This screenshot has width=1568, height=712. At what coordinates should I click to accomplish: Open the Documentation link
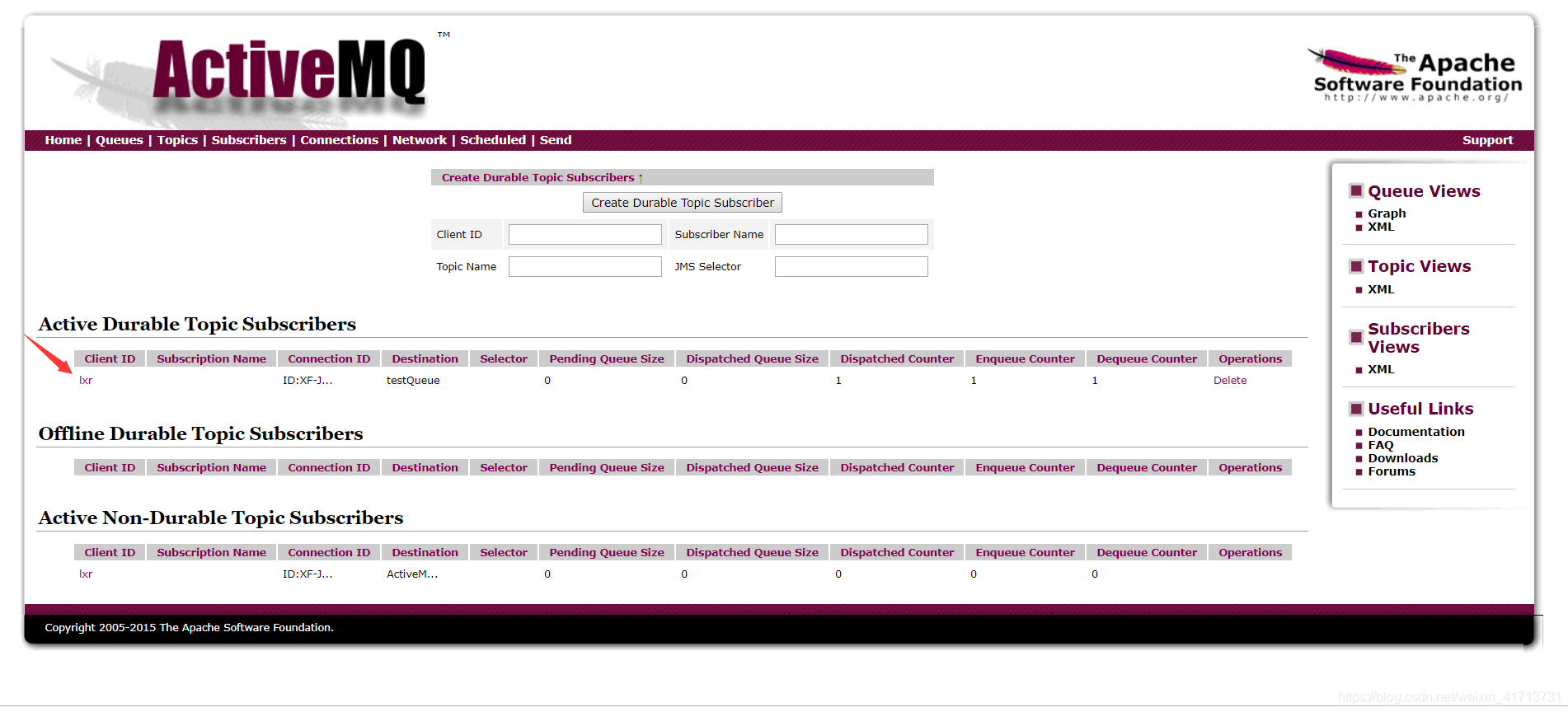point(1416,432)
